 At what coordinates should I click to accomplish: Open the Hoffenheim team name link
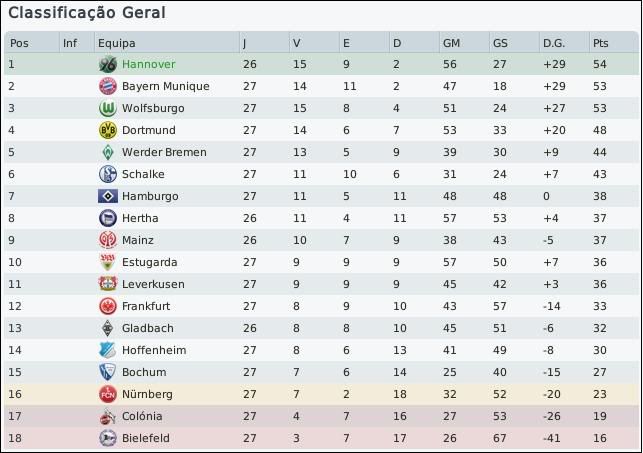[153, 350]
